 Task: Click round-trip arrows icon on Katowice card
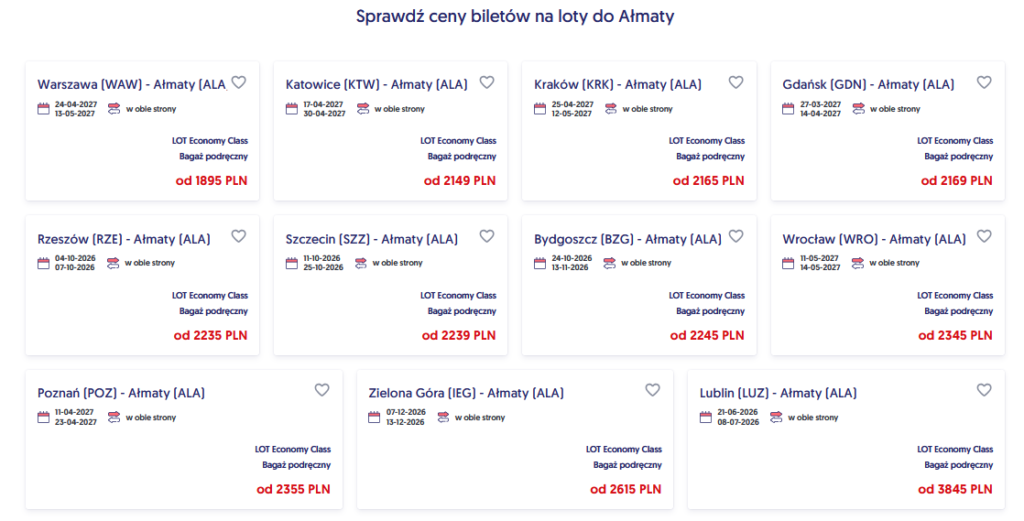click(362, 108)
